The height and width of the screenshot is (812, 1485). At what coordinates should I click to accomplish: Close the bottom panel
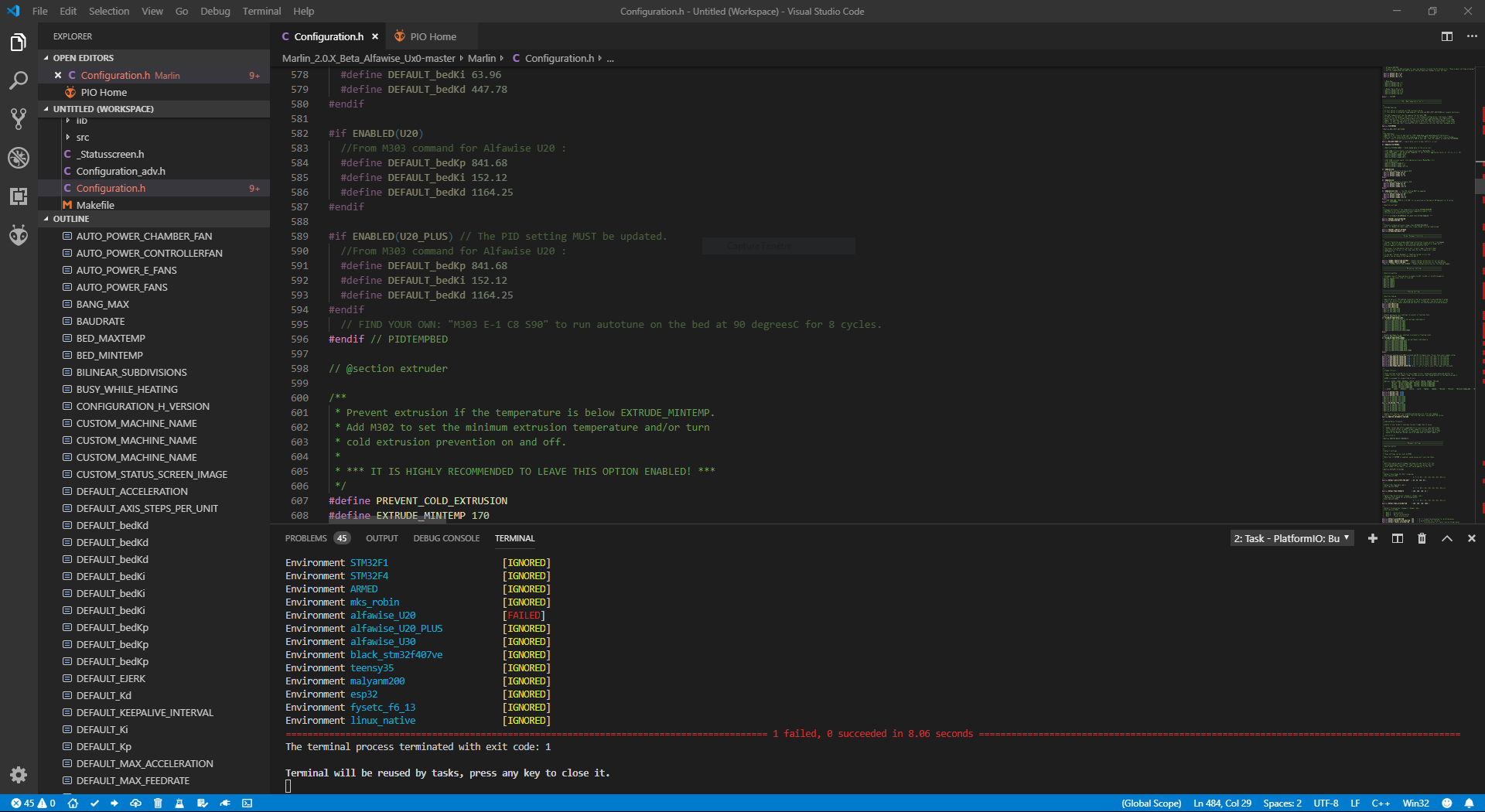pos(1472,538)
